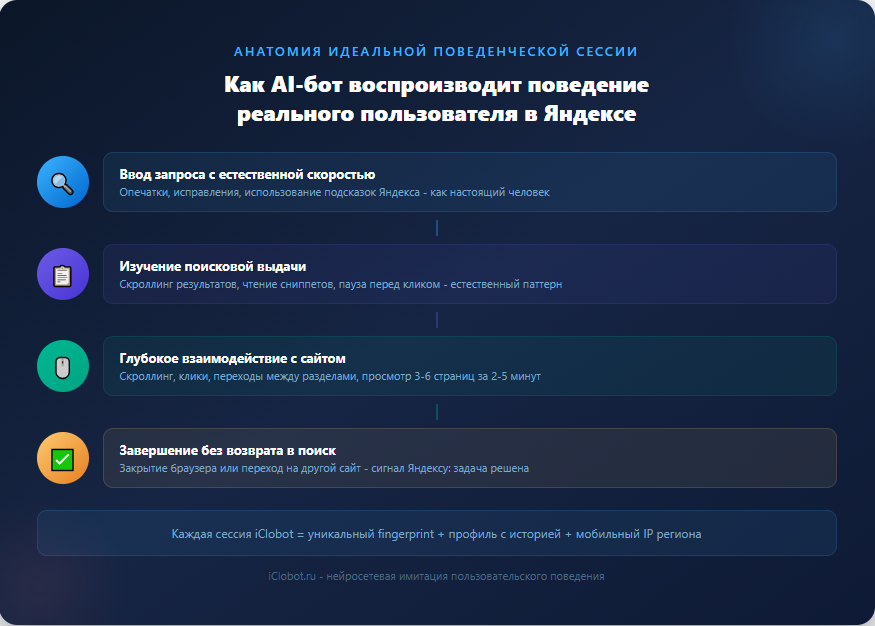The width and height of the screenshot is (875, 626).
Task: Select the 'Изучение поисковой выдачи' heading
Action: 213,267
